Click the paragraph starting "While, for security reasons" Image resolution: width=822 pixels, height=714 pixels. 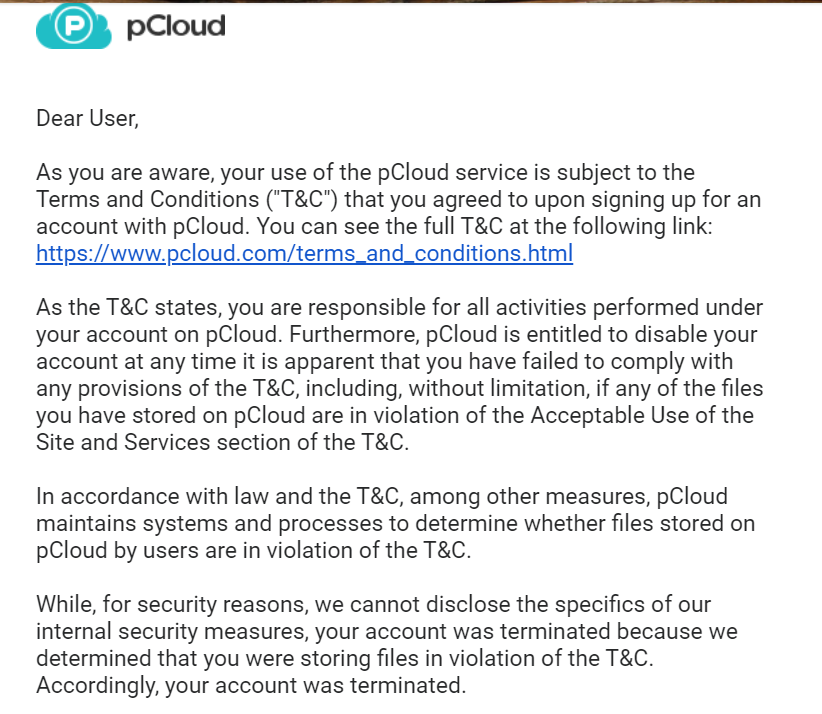coord(387,645)
